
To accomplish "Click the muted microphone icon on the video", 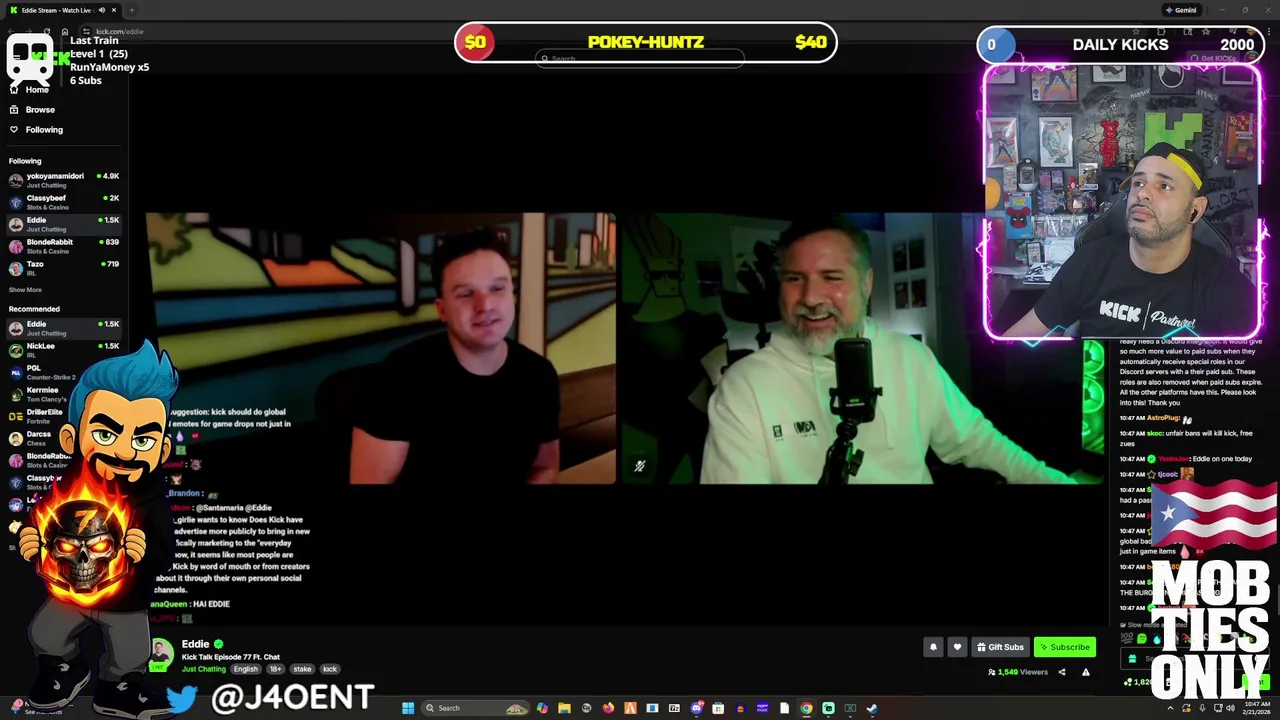I will 640,465.
